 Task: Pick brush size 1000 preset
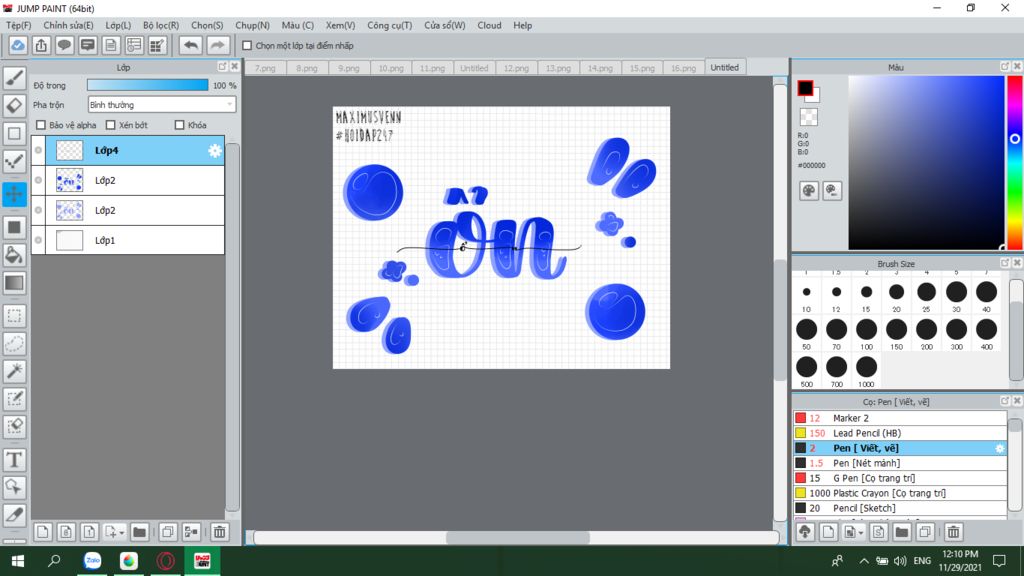pos(867,372)
